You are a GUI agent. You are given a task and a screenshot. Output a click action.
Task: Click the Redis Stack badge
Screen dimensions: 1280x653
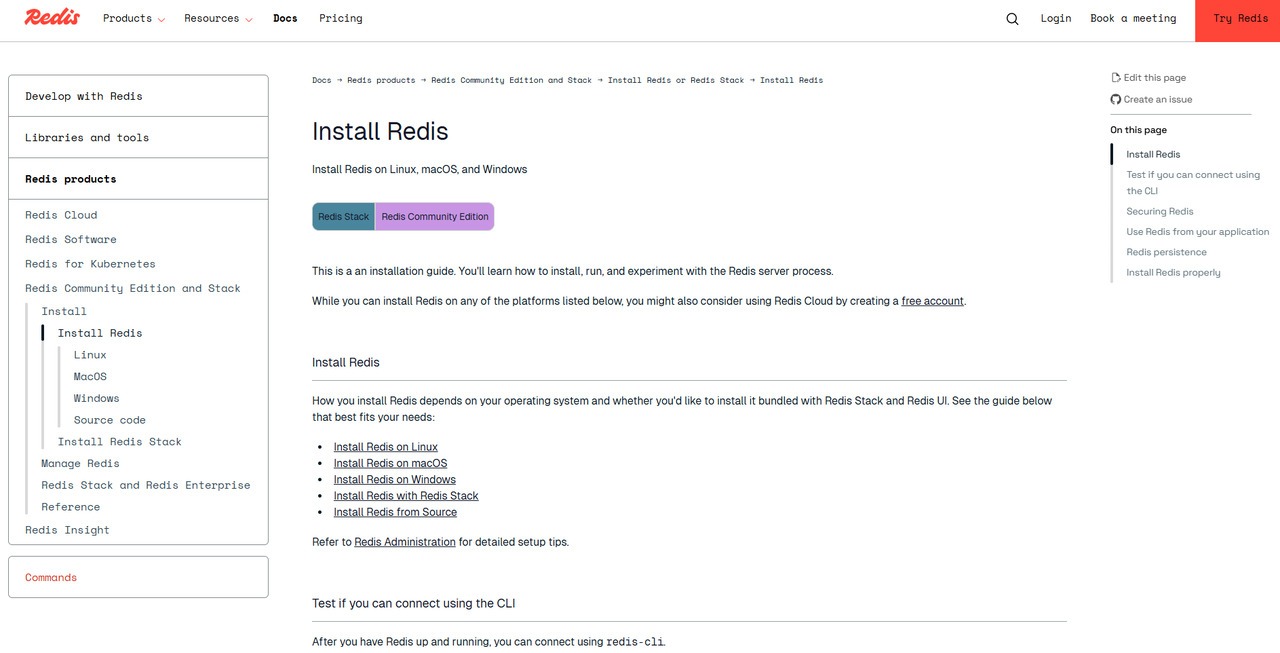[x=343, y=217]
